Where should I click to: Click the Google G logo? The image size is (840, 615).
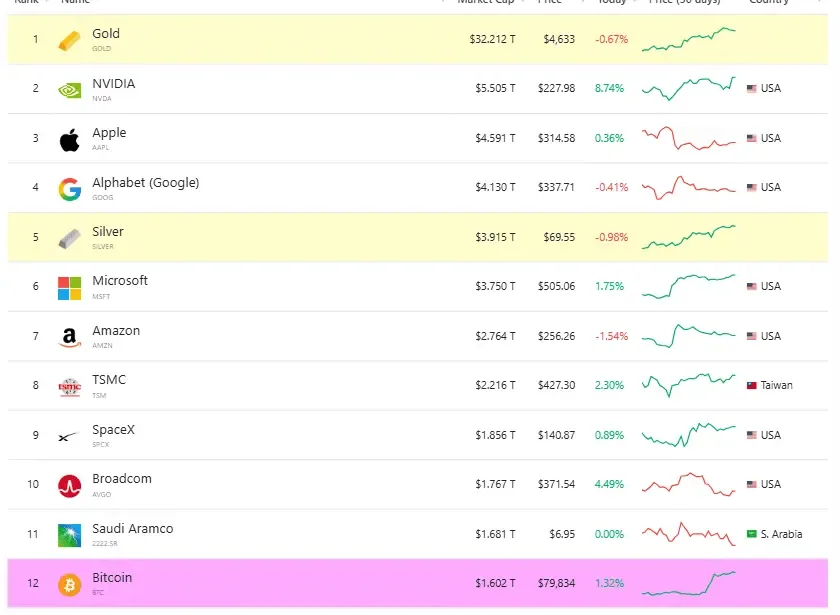coord(70,189)
